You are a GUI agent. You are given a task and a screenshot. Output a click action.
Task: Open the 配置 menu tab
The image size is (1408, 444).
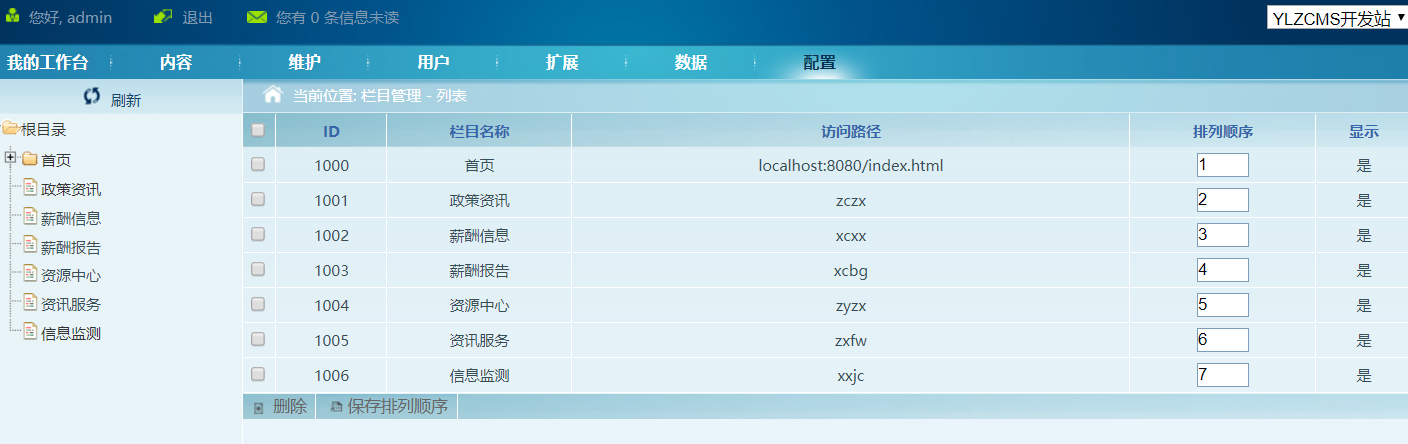click(x=819, y=62)
